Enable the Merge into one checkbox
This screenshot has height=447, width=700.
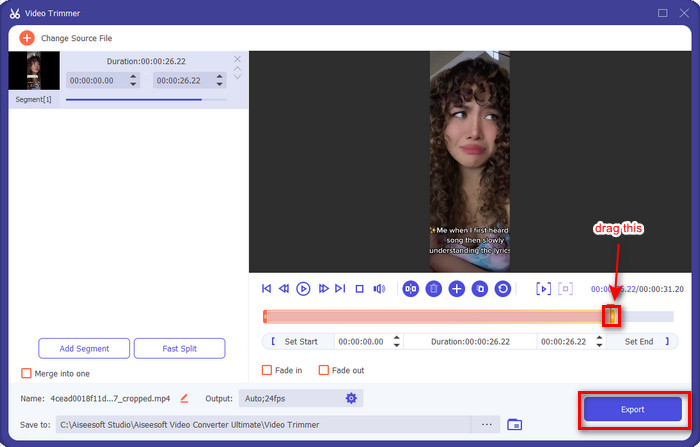click(26, 373)
